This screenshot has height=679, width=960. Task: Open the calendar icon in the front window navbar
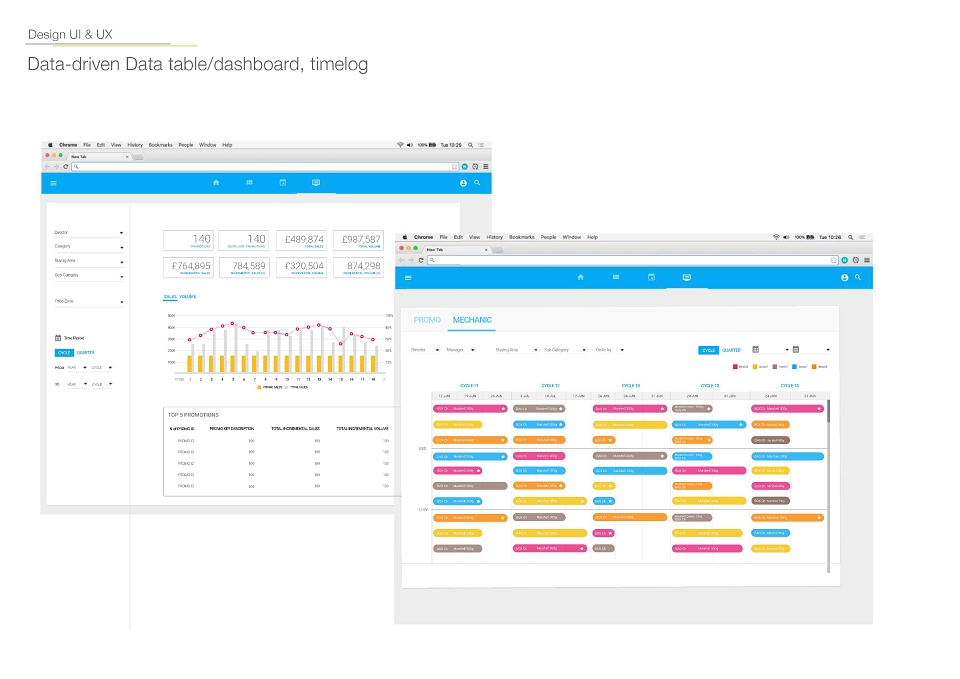(651, 277)
